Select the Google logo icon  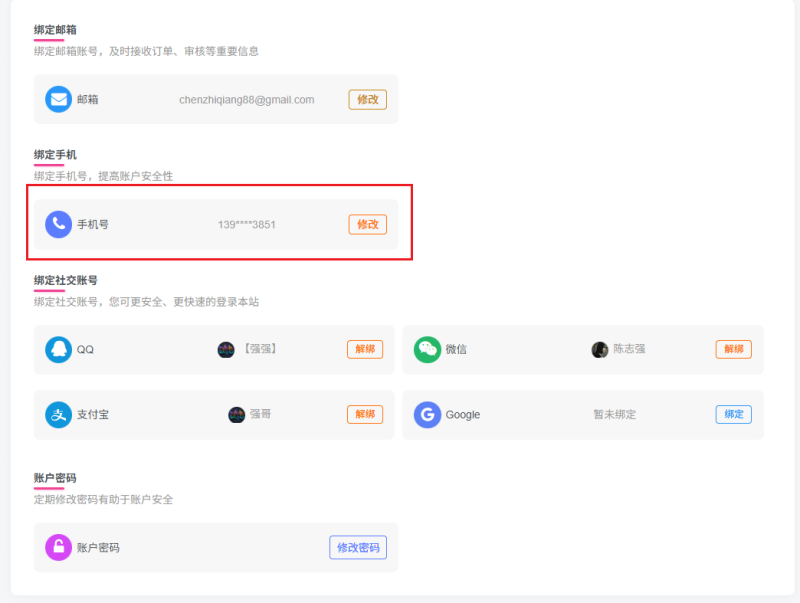coord(427,414)
